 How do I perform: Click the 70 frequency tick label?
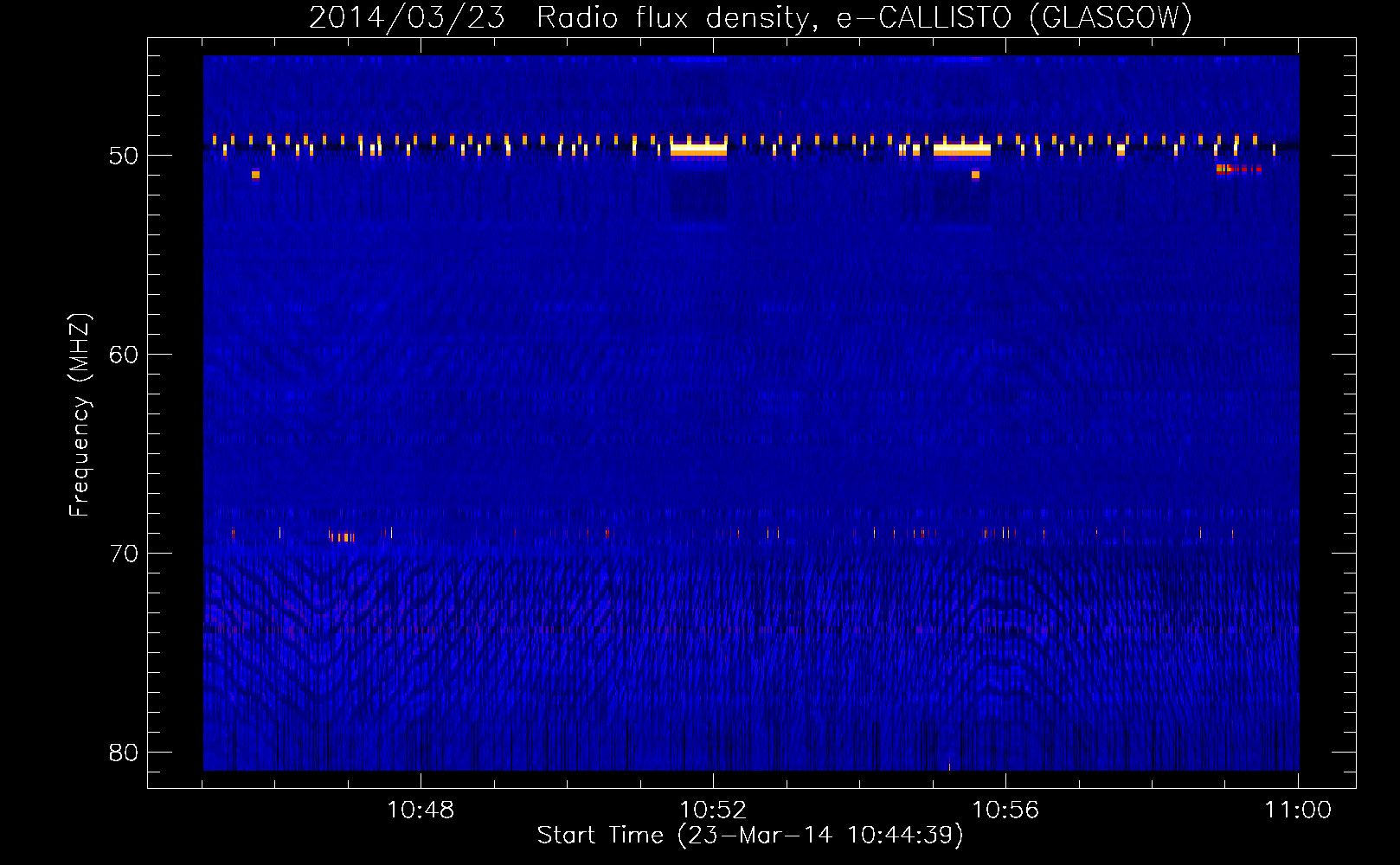click(x=124, y=554)
